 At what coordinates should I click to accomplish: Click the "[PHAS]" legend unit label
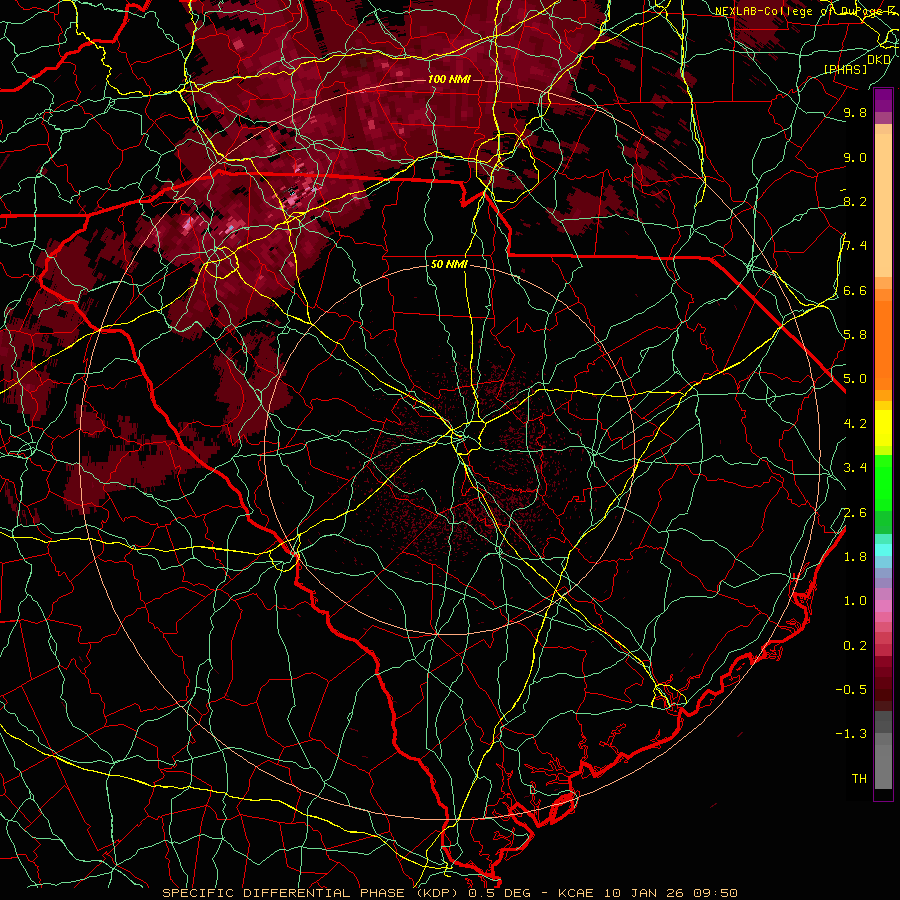click(845, 69)
